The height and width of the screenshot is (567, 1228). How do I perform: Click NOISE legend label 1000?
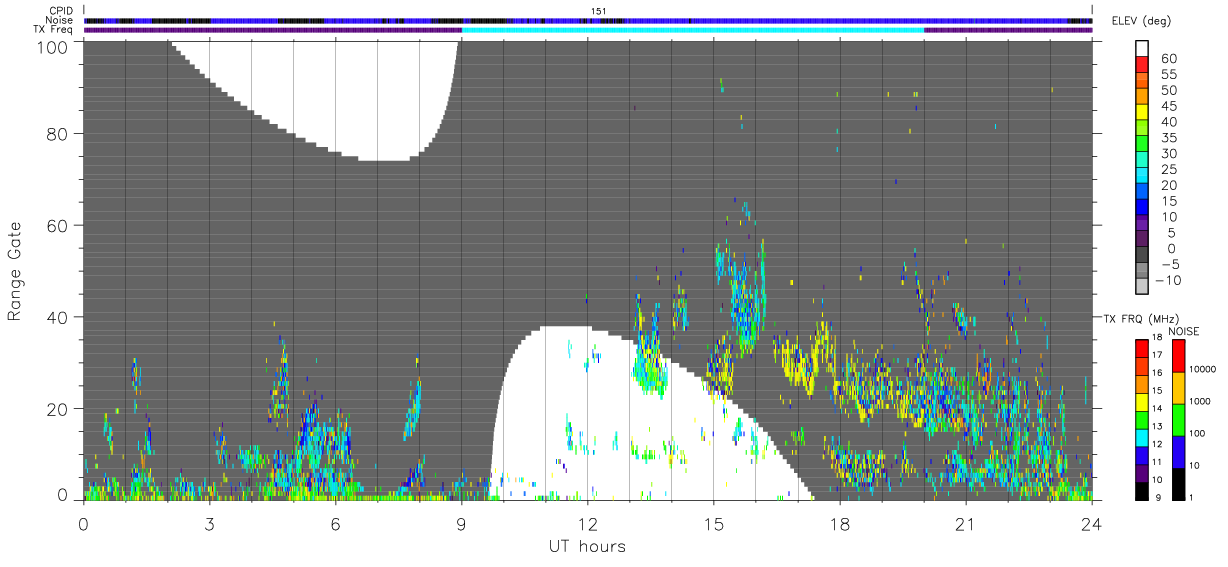click(x=1198, y=400)
